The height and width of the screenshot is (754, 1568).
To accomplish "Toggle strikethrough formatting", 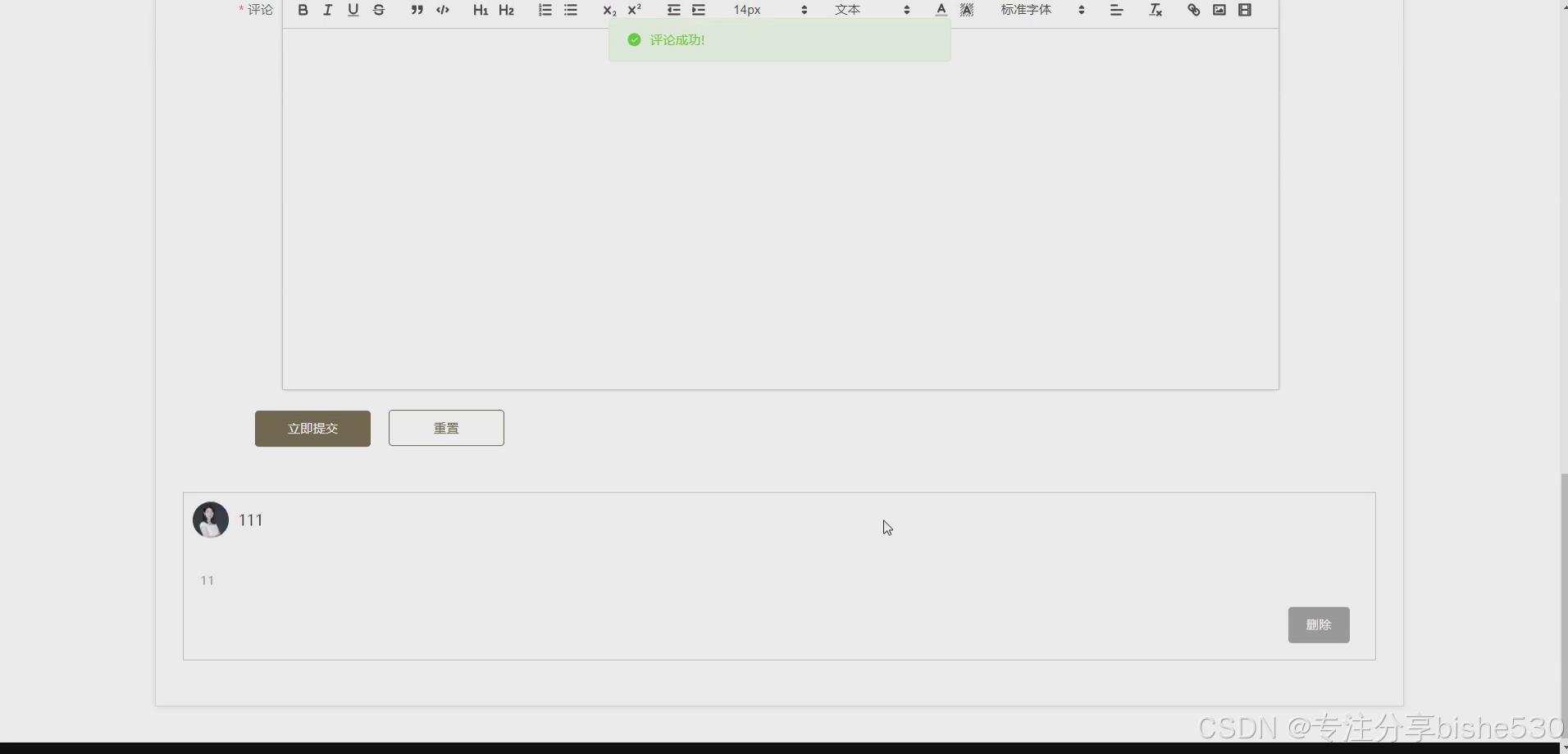I will pyautogui.click(x=379, y=10).
